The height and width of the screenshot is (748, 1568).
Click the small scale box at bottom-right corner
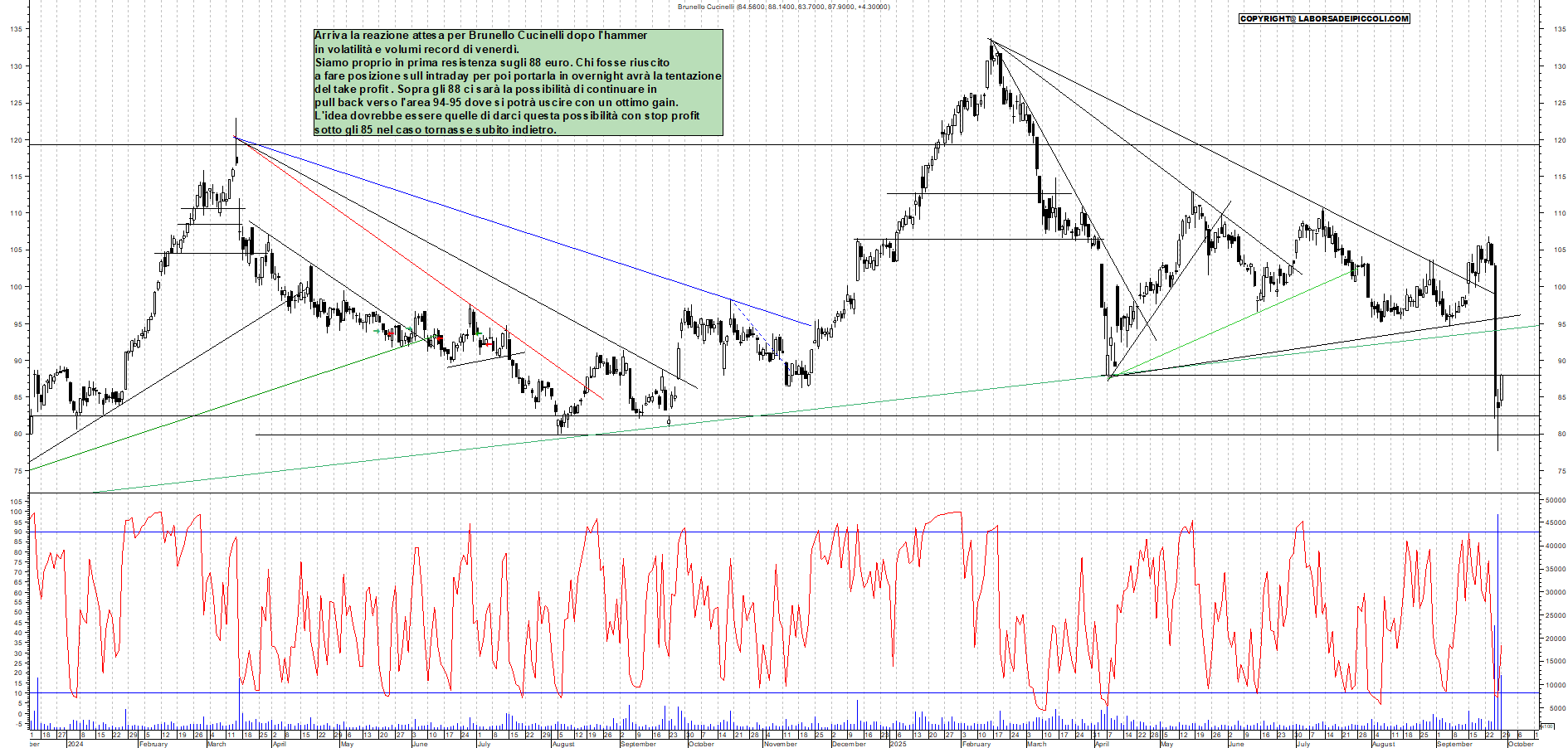pyautogui.click(x=1546, y=726)
